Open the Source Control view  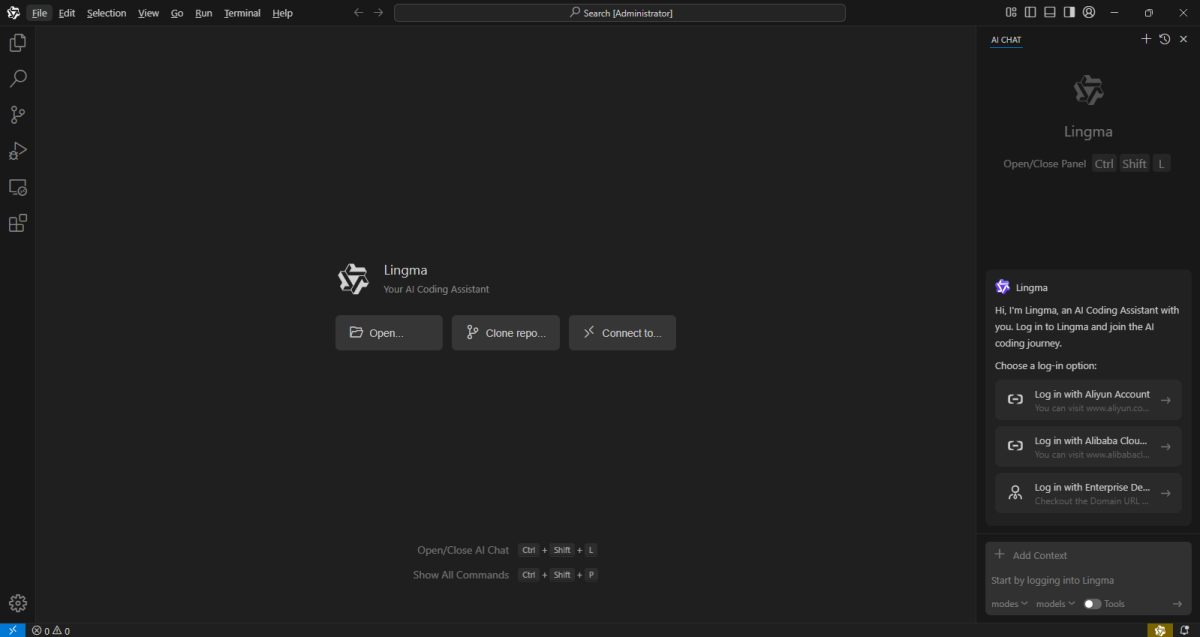pyautogui.click(x=17, y=115)
